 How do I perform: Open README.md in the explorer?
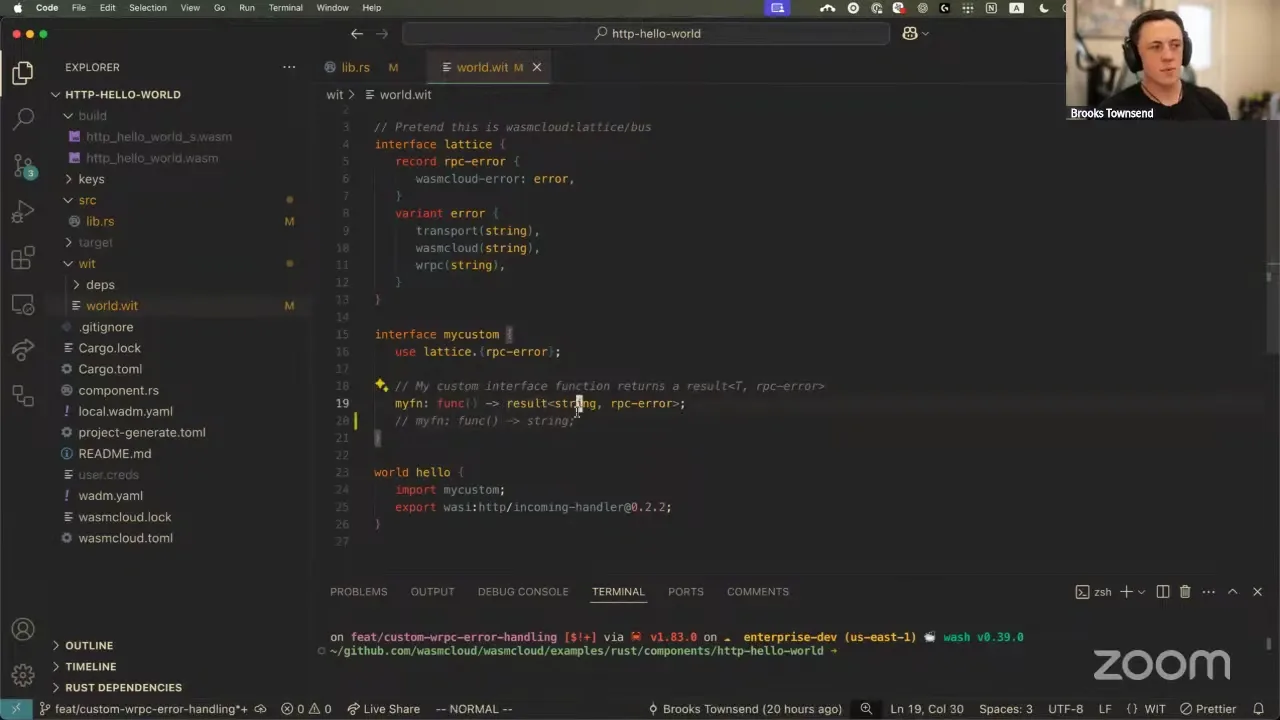pos(115,454)
